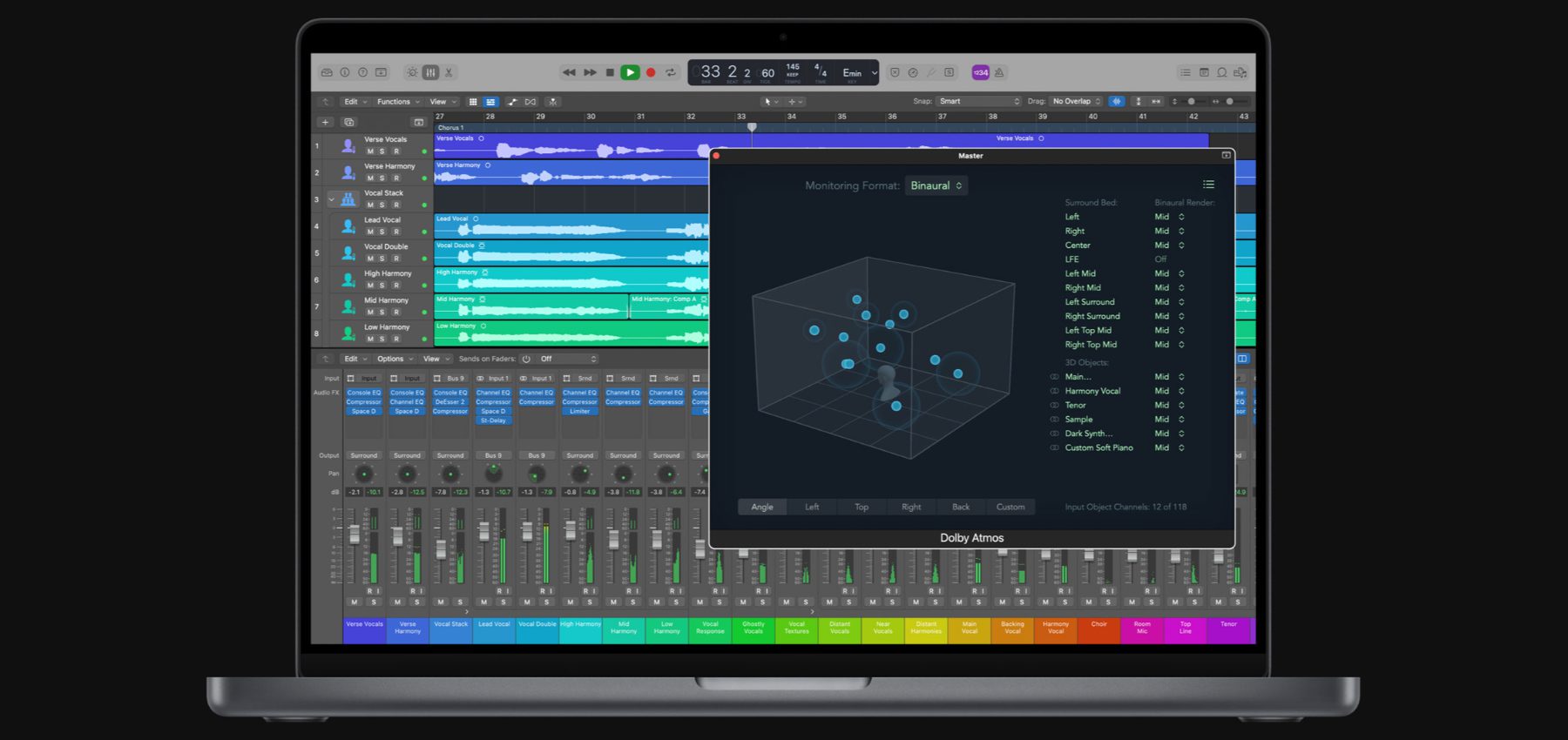Start playback with the green Play button

[630, 72]
